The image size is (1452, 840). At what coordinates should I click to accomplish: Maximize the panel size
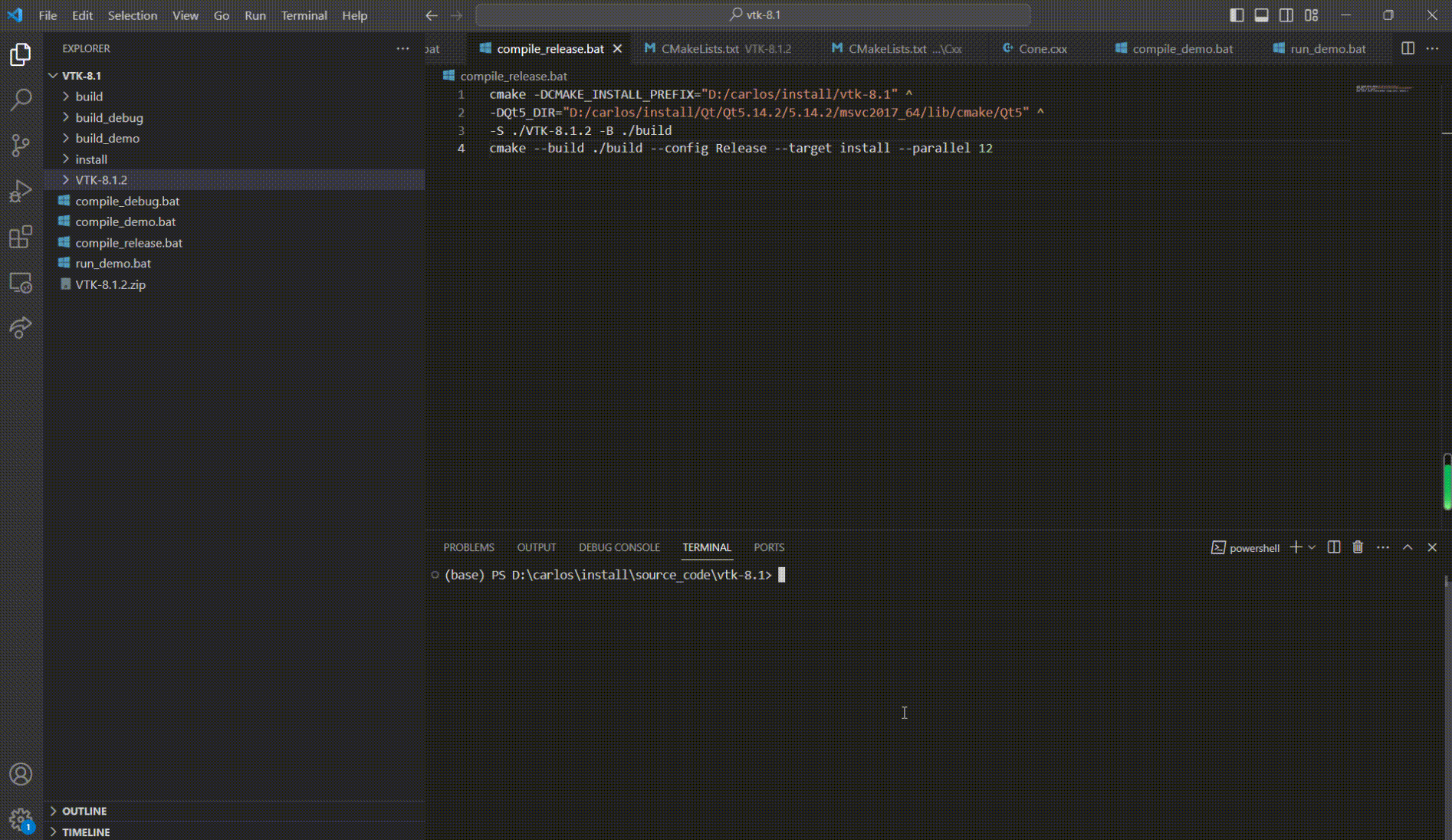(x=1408, y=547)
